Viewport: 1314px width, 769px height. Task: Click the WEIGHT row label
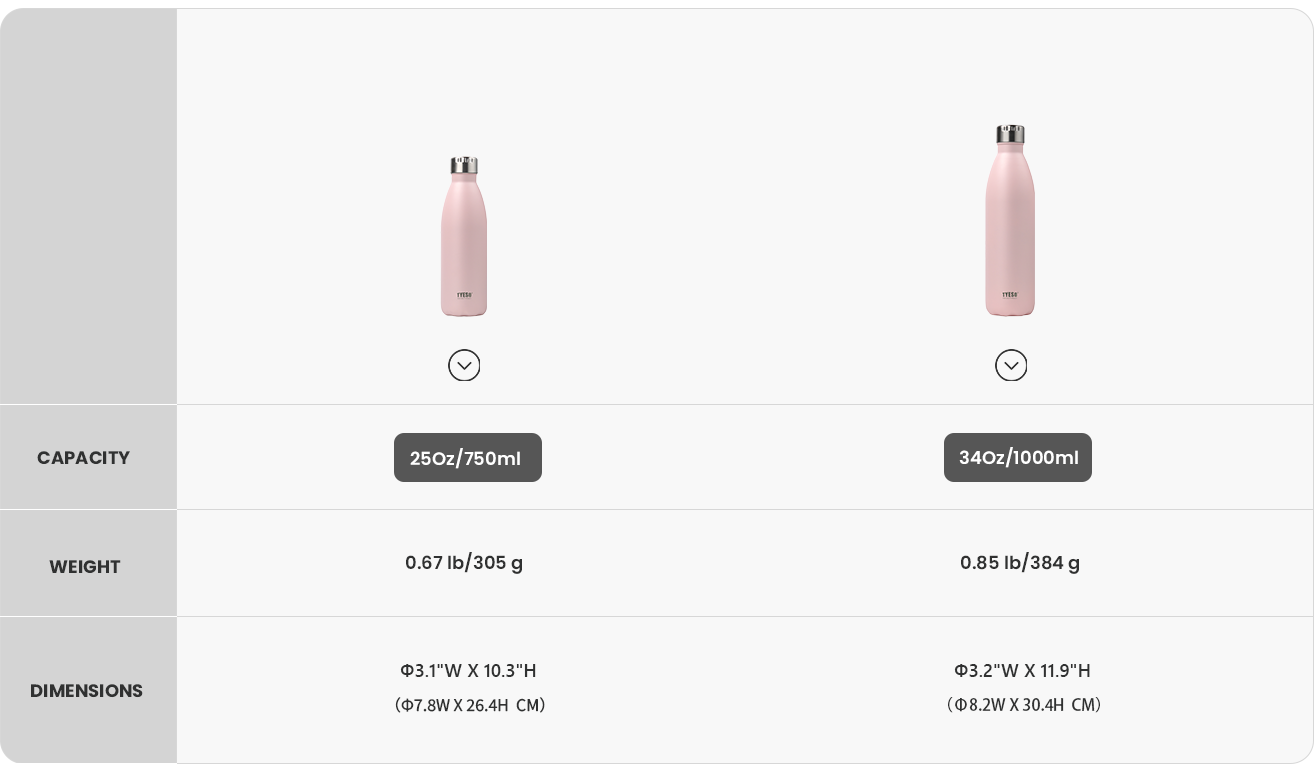click(85, 567)
